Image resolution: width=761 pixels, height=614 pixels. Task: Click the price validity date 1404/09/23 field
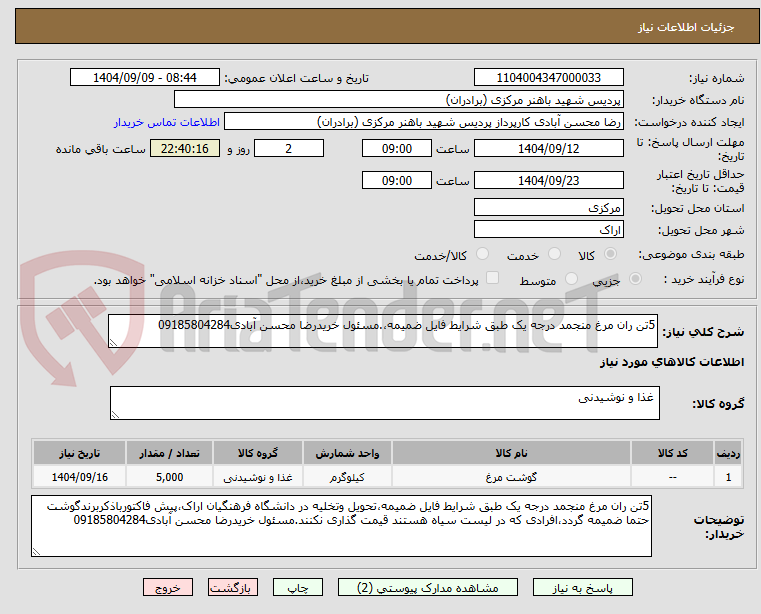coord(548,181)
